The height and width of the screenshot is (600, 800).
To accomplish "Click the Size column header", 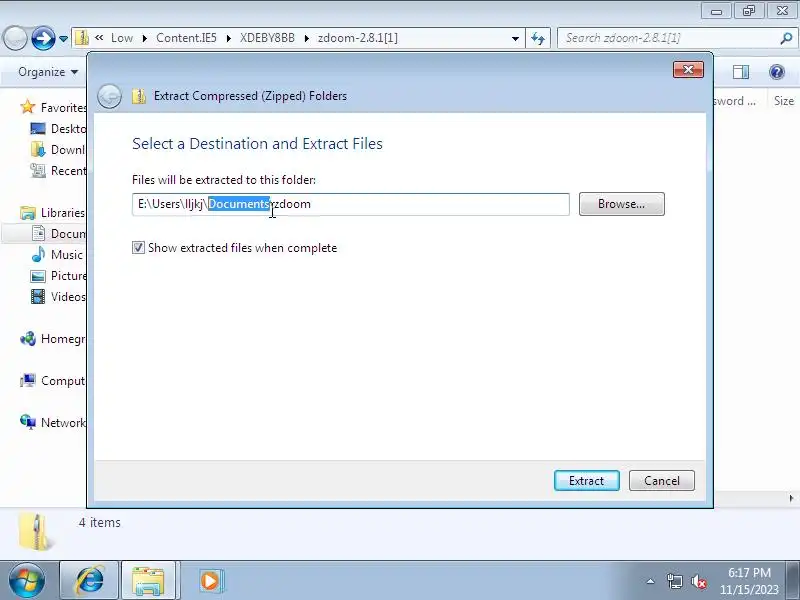I will [784, 101].
